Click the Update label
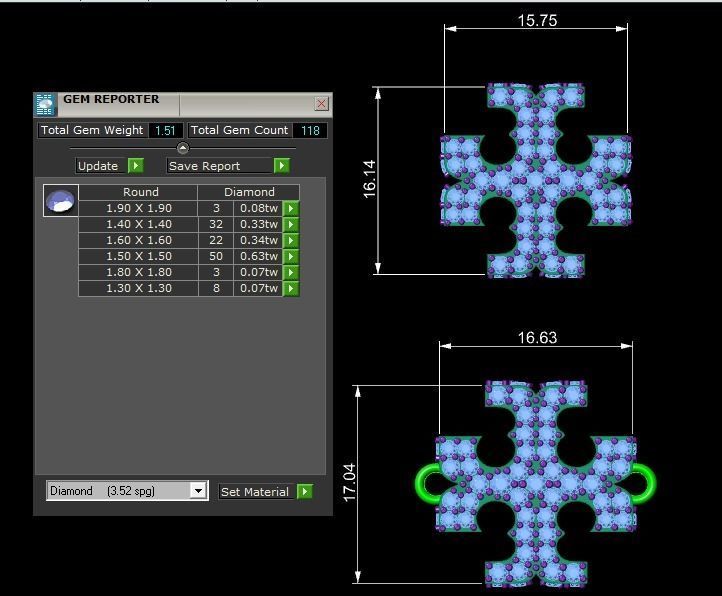The height and width of the screenshot is (596, 722). (98, 166)
